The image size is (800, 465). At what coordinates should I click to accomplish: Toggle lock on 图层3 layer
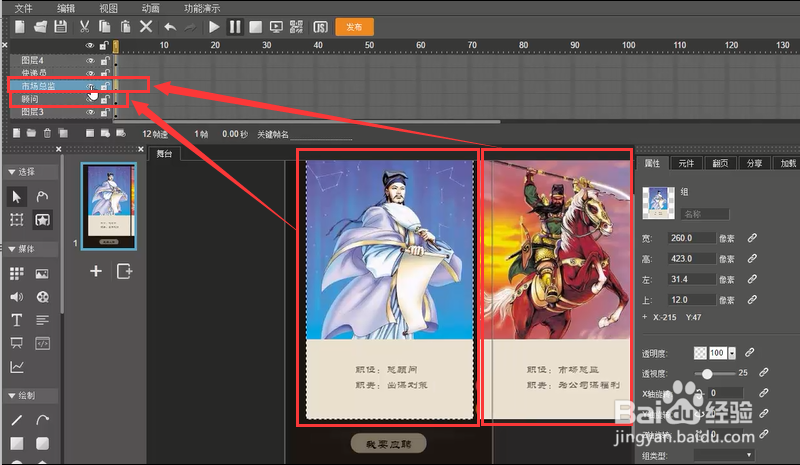[x=105, y=112]
